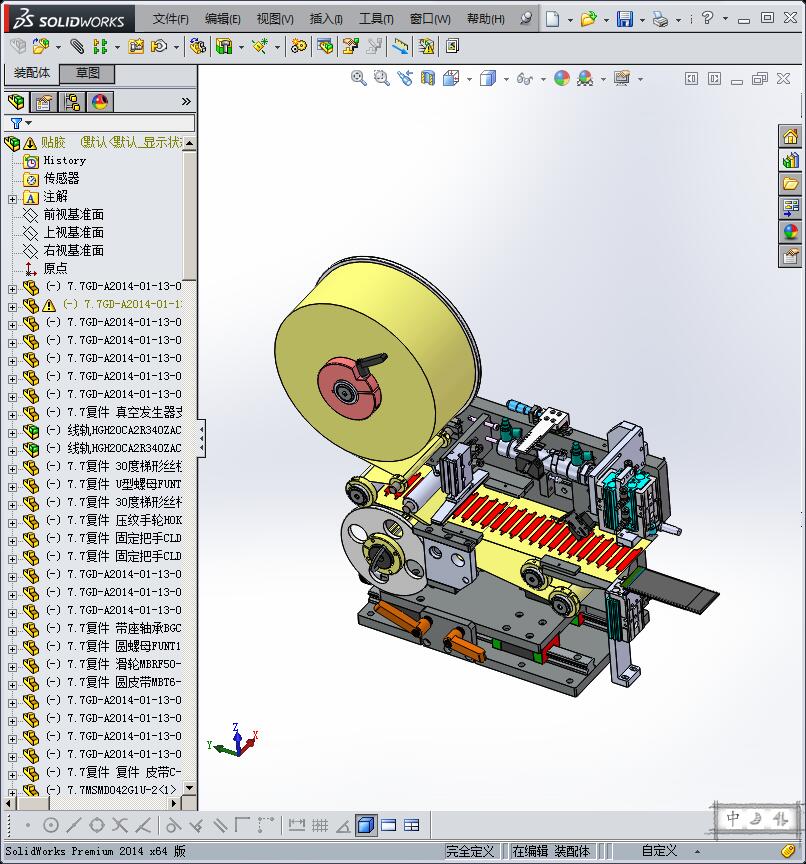
Task: Click the Zoom to Fit magnifier icon
Action: pyautogui.click(x=359, y=78)
